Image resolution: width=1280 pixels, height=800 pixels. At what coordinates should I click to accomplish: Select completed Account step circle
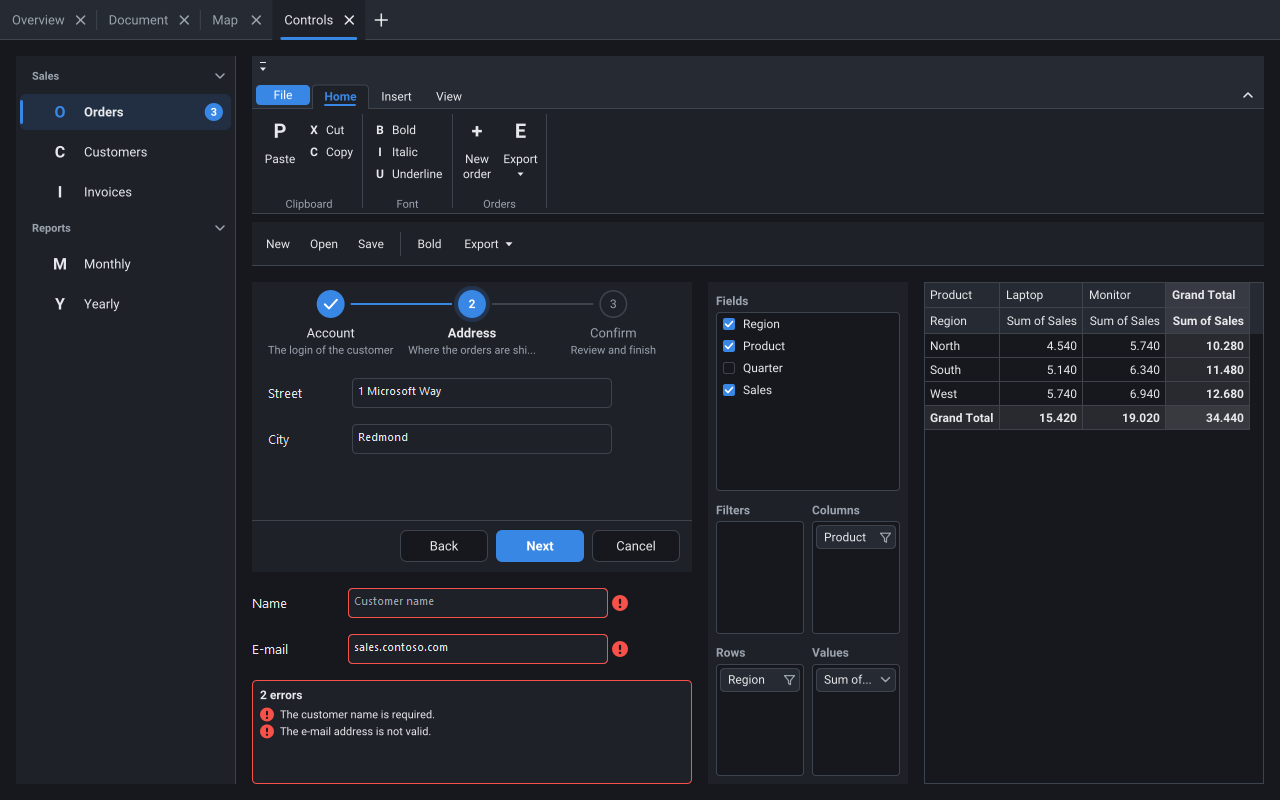pos(330,304)
